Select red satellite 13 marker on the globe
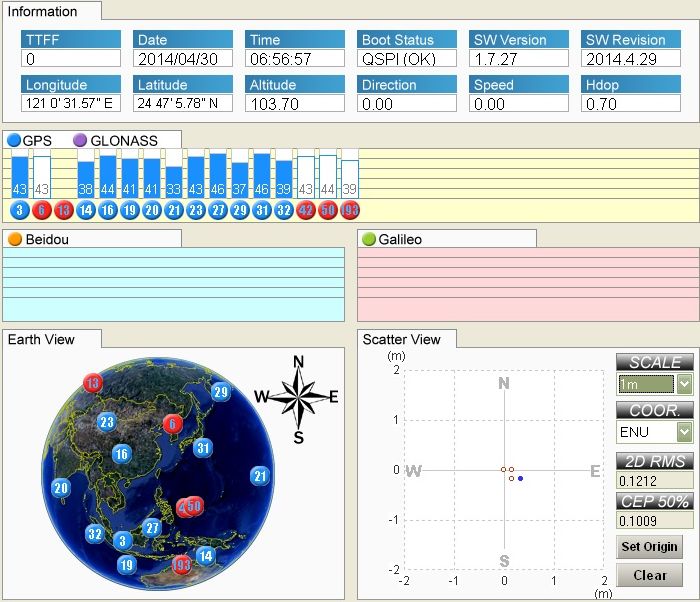 (x=93, y=383)
